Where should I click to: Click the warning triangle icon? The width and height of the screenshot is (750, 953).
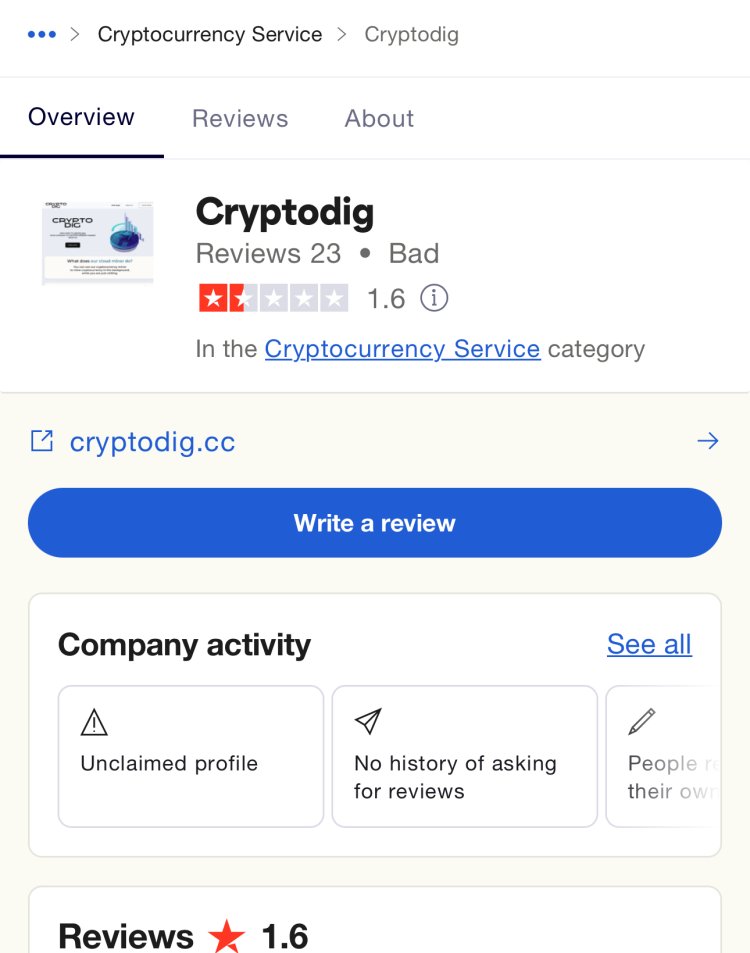click(x=94, y=722)
